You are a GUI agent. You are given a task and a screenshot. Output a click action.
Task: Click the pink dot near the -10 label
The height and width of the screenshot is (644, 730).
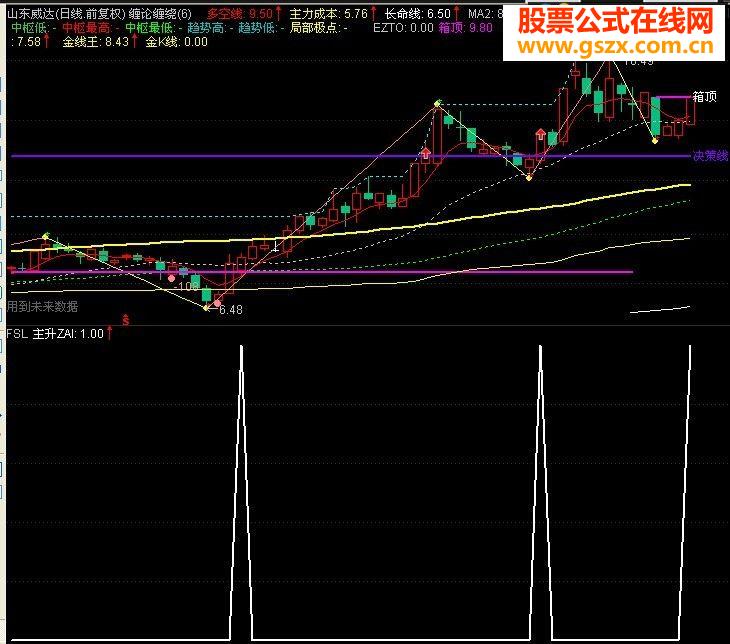(x=171, y=278)
